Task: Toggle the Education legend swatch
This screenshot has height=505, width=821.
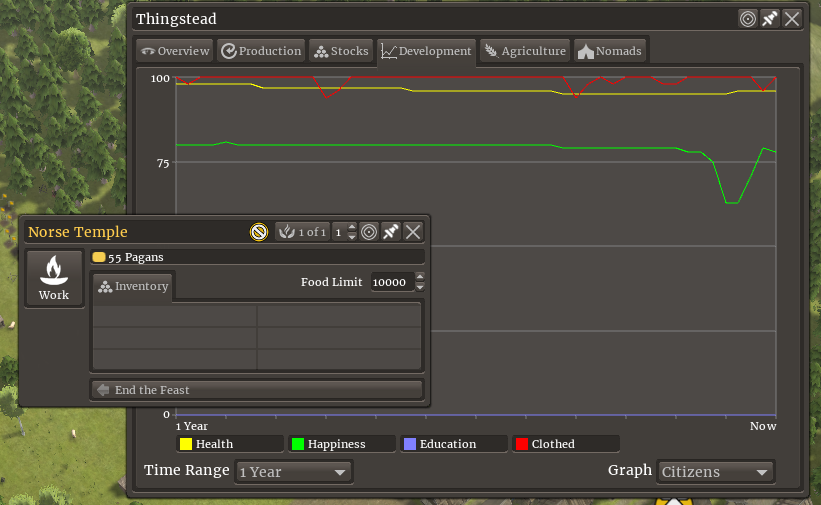Action: click(410, 444)
